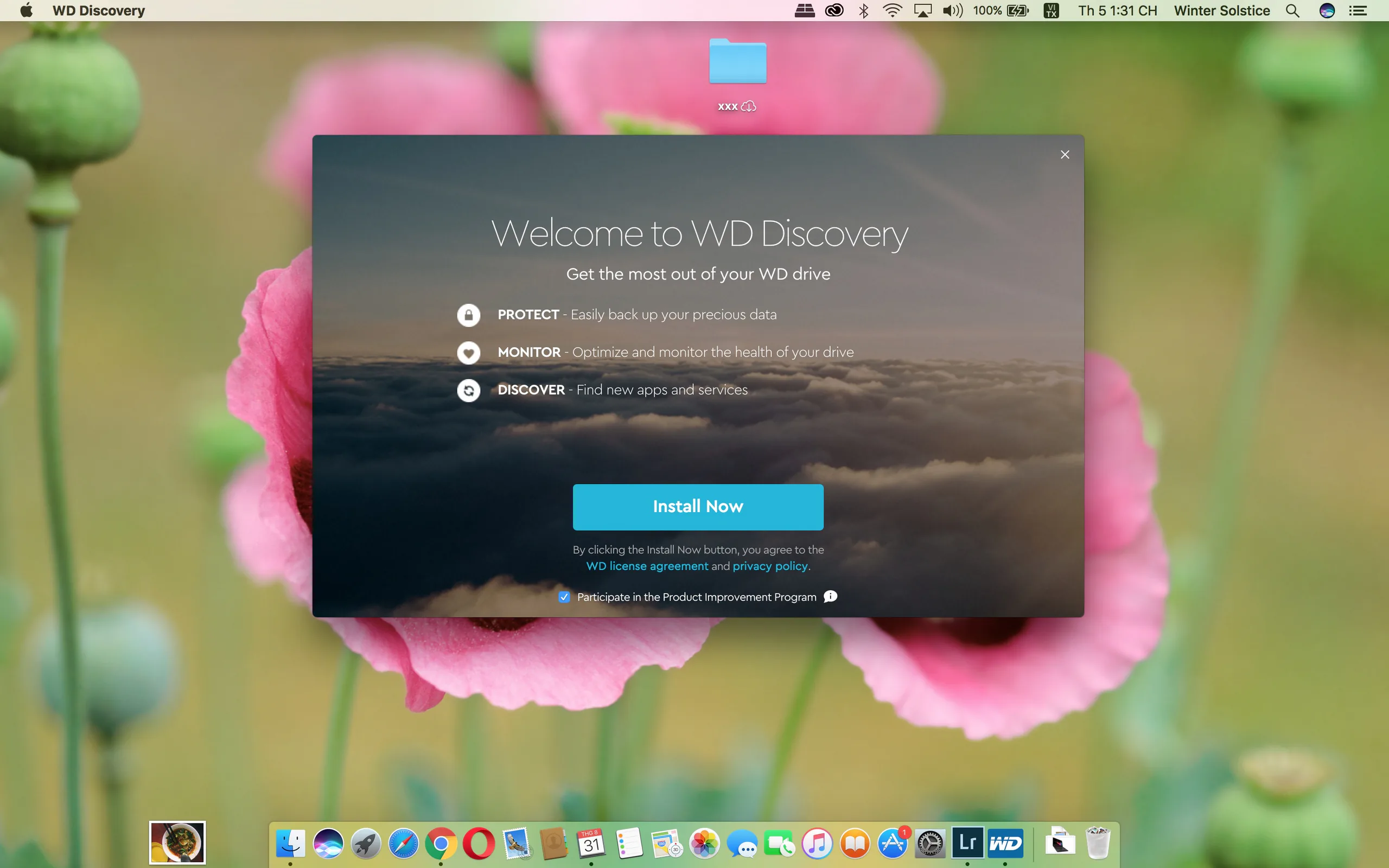The height and width of the screenshot is (868, 1389).
Task: Open the volume control in menu bar
Action: tap(953, 10)
